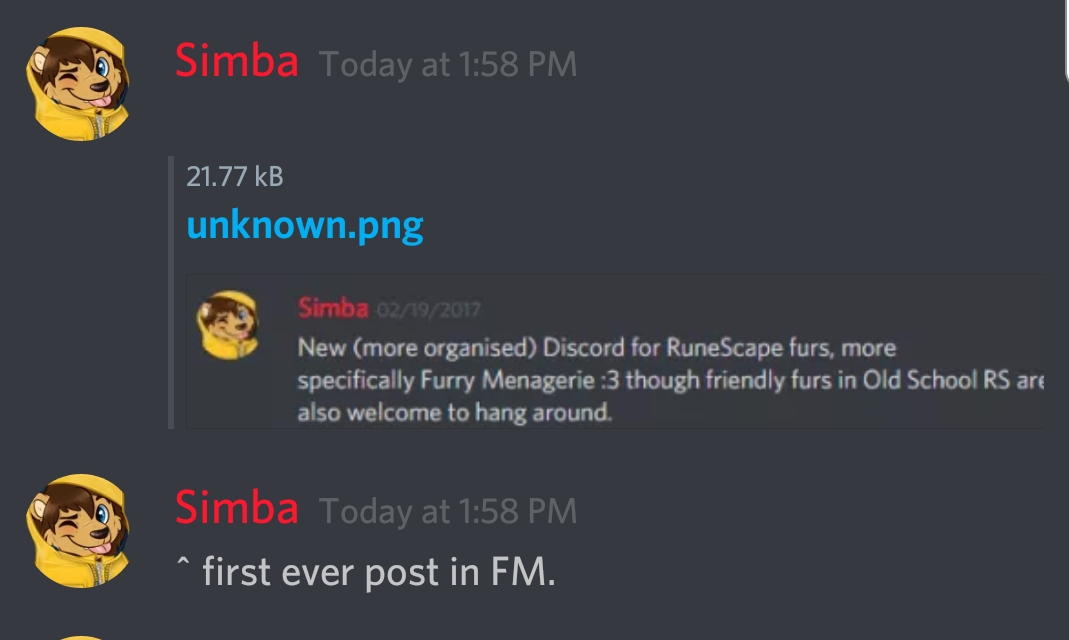Click the 21.77 kB file size label
This screenshot has height=640, width=1069.
[x=235, y=177]
